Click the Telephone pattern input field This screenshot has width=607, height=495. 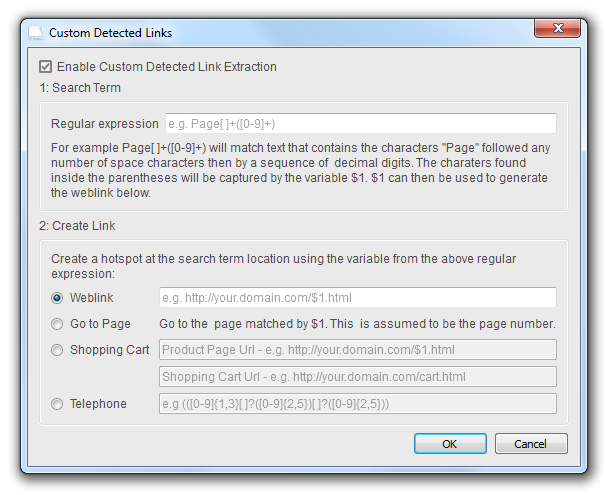point(357,404)
